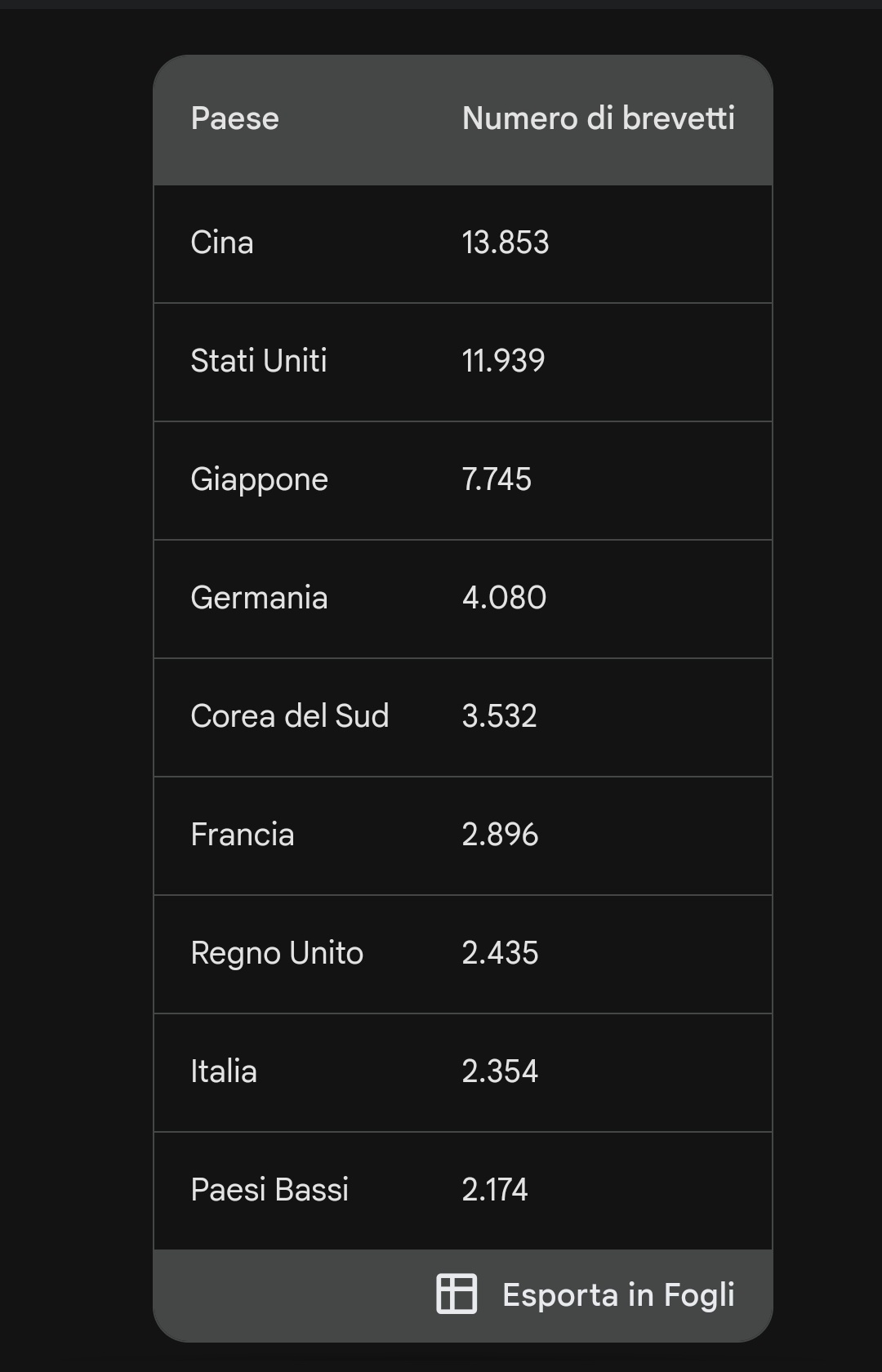The width and height of the screenshot is (882, 1372).
Task: Select the Giappone country cell
Action: [260, 479]
